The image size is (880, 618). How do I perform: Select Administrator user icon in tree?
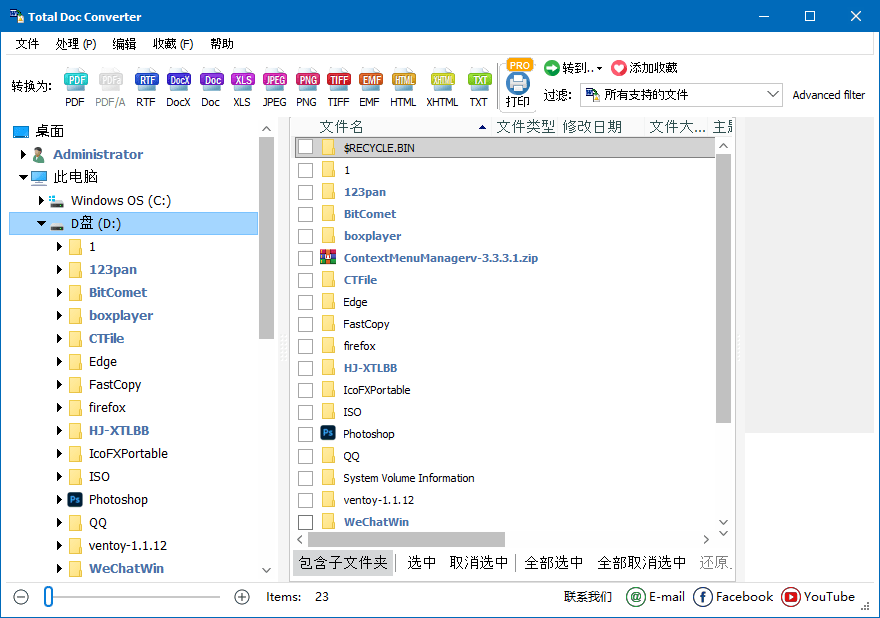pyautogui.click(x=38, y=154)
